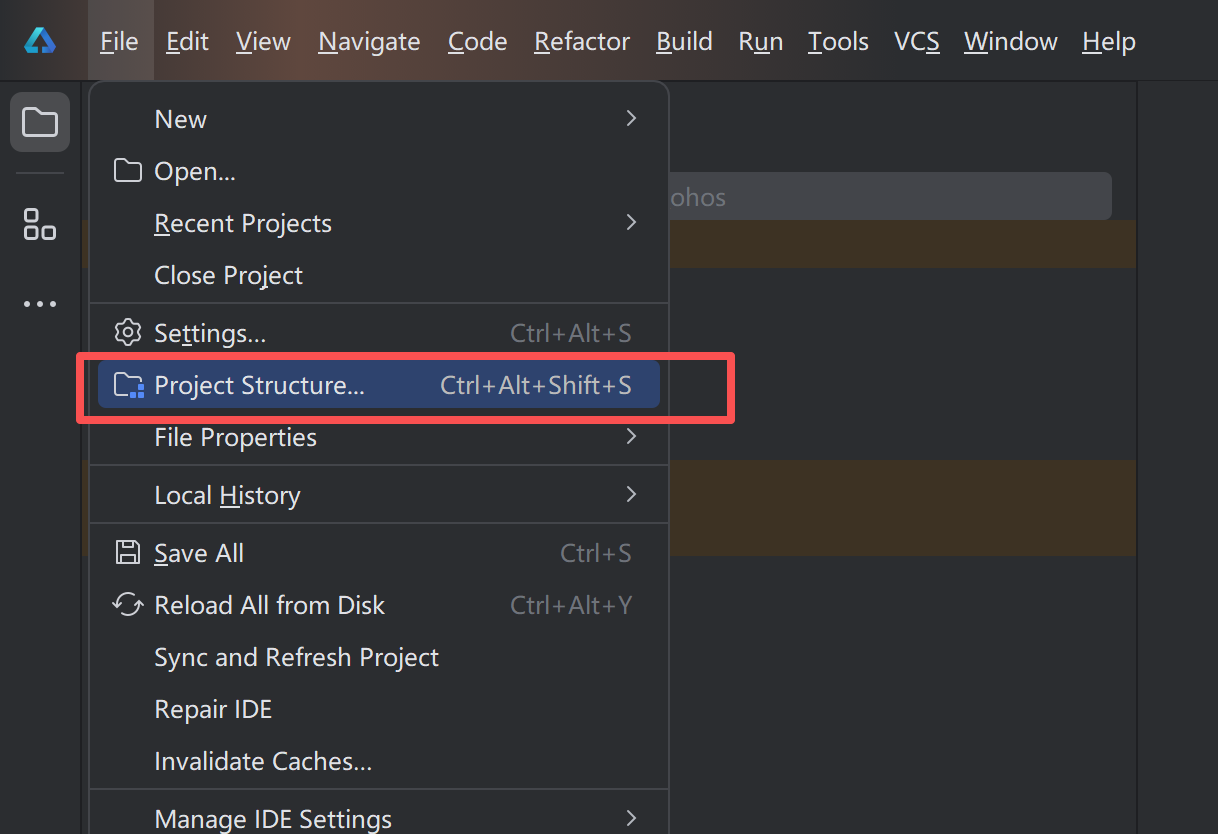Screen dimensions: 1218x834
Task: Select Reload All from Disk entry
Action: point(379,605)
